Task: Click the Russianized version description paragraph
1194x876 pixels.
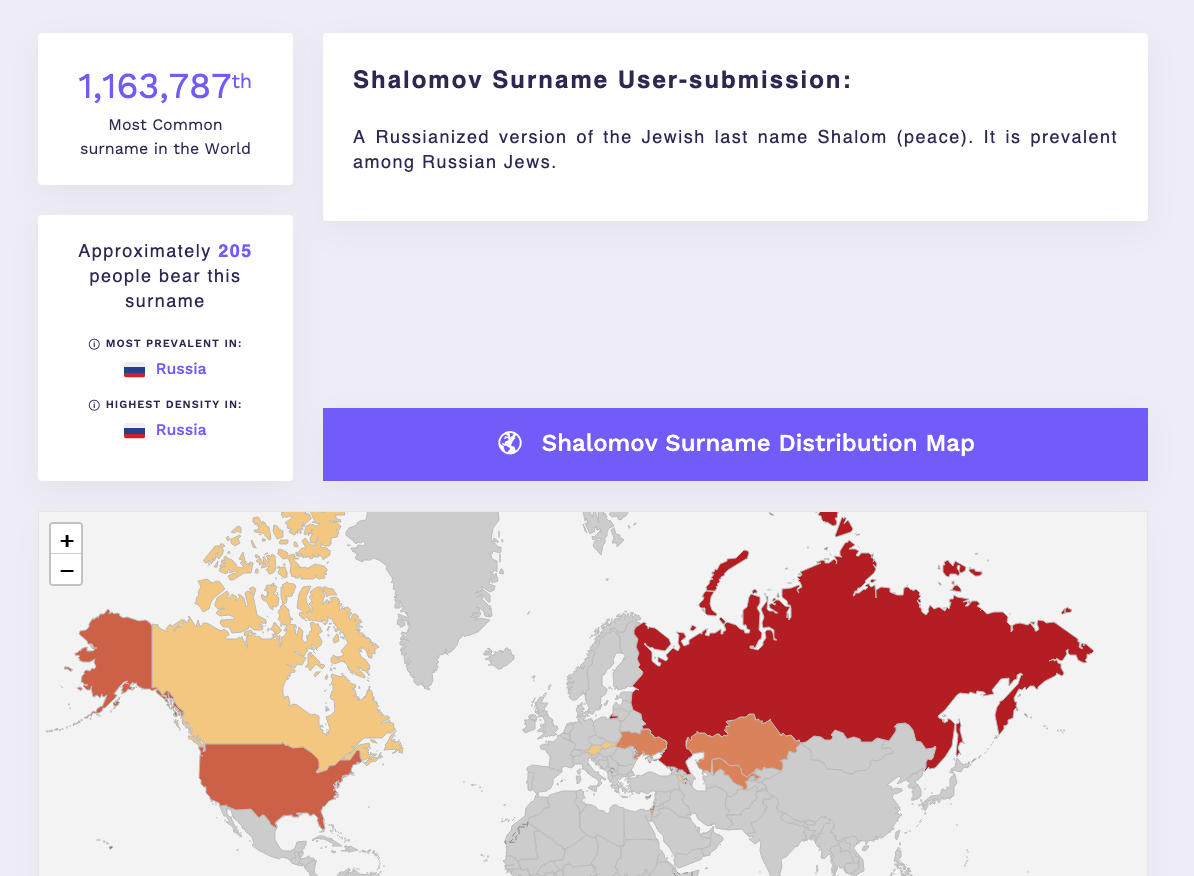Action: [735, 149]
